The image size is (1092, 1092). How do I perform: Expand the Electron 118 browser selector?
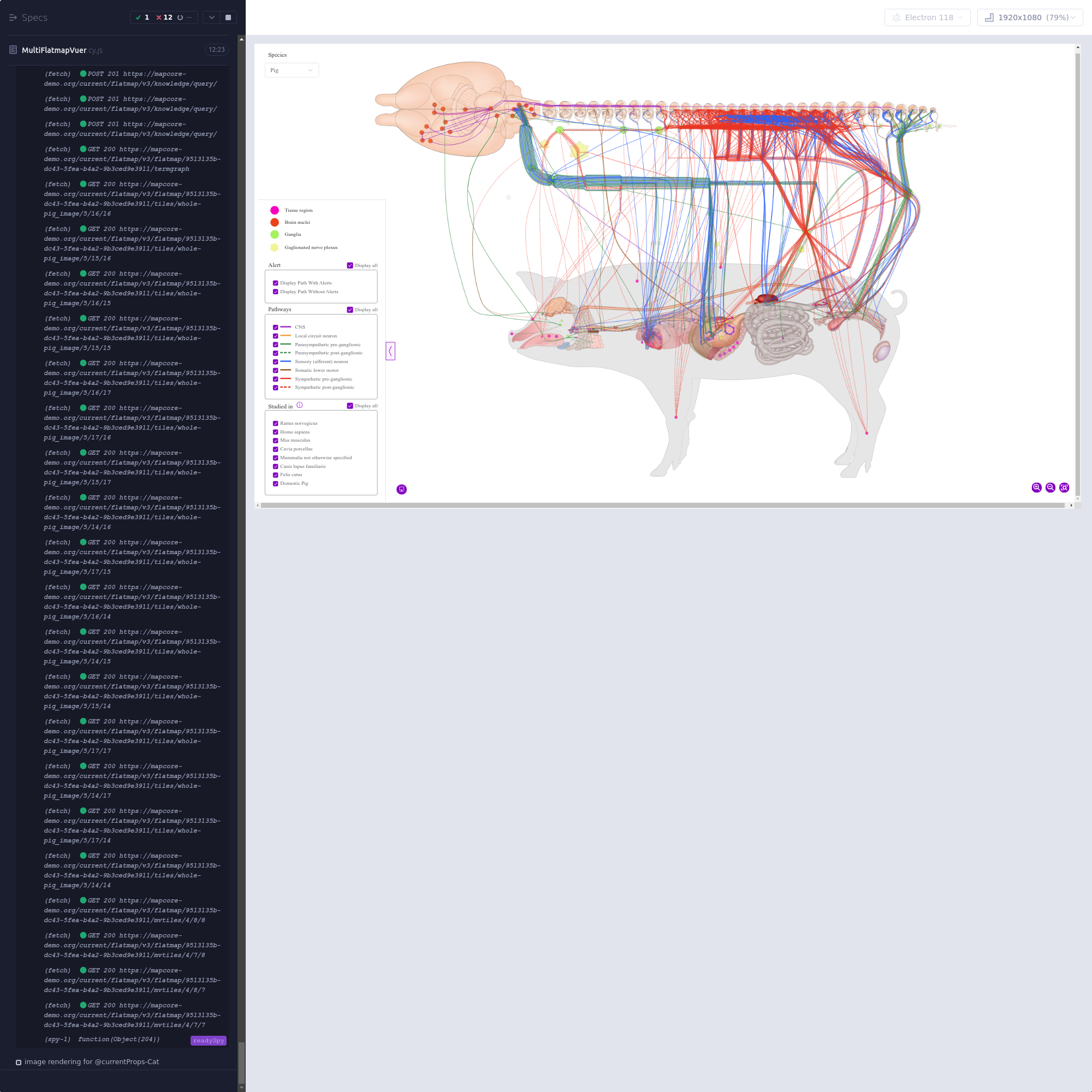pyautogui.click(x=927, y=17)
